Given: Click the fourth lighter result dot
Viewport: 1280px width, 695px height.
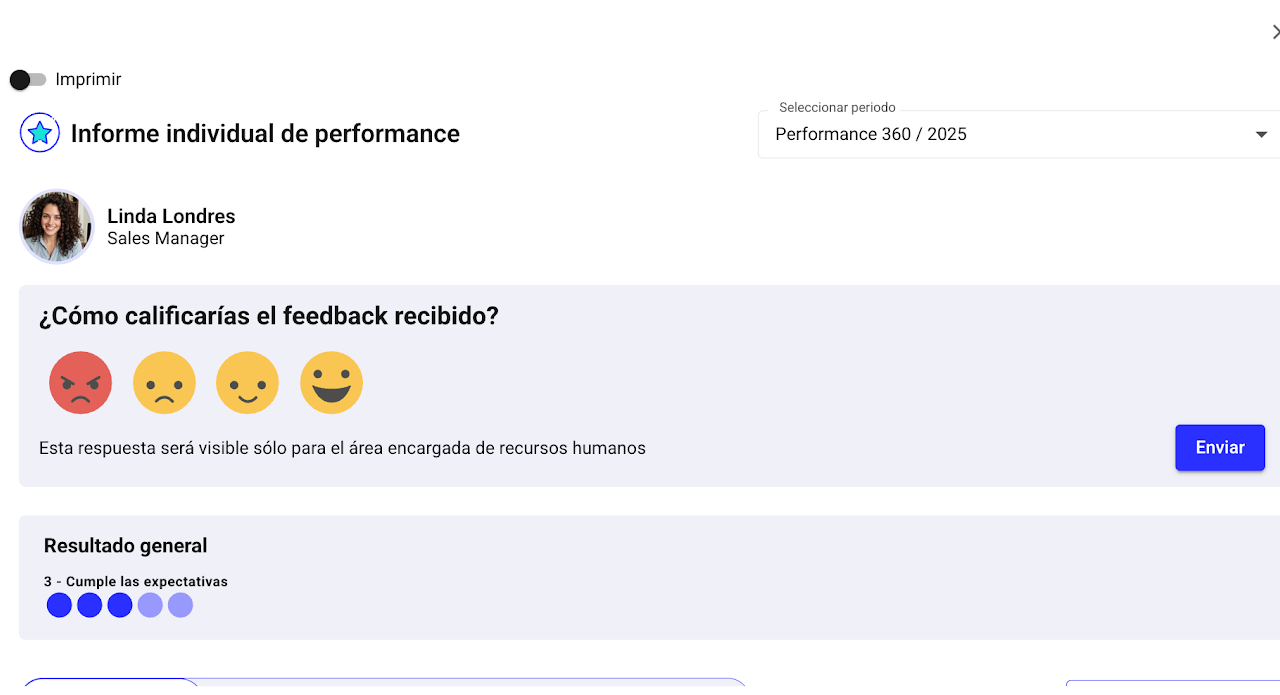Looking at the screenshot, I should tap(150, 605).
